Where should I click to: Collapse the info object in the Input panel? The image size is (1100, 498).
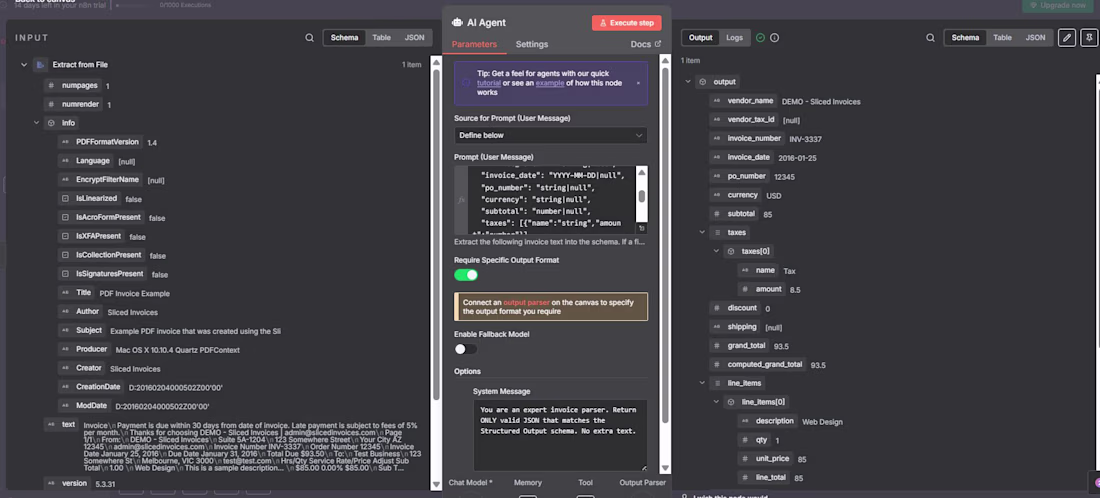click(36, 123)
